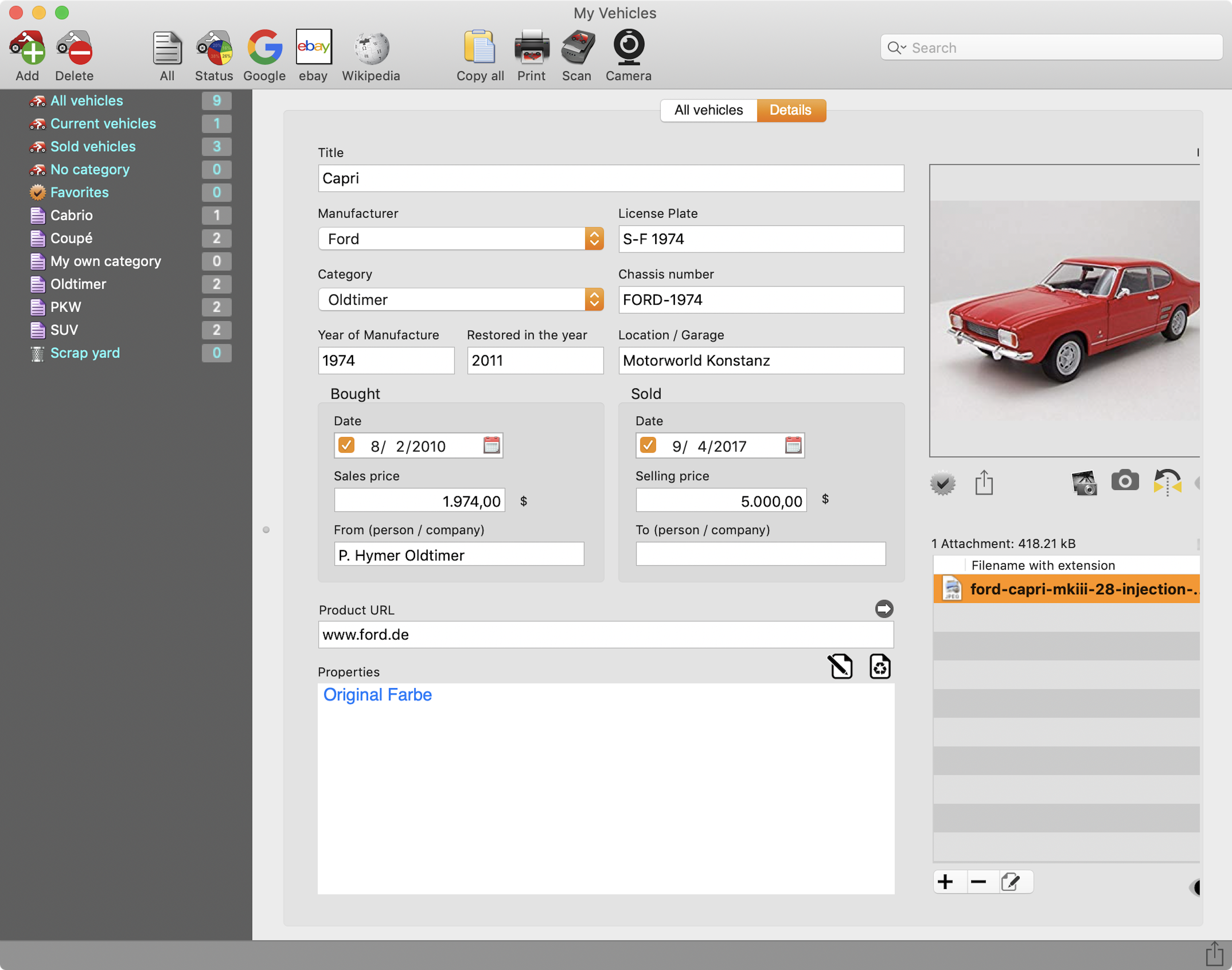Mark vehicle as favorite with checkmark badge

coord(943,483)
